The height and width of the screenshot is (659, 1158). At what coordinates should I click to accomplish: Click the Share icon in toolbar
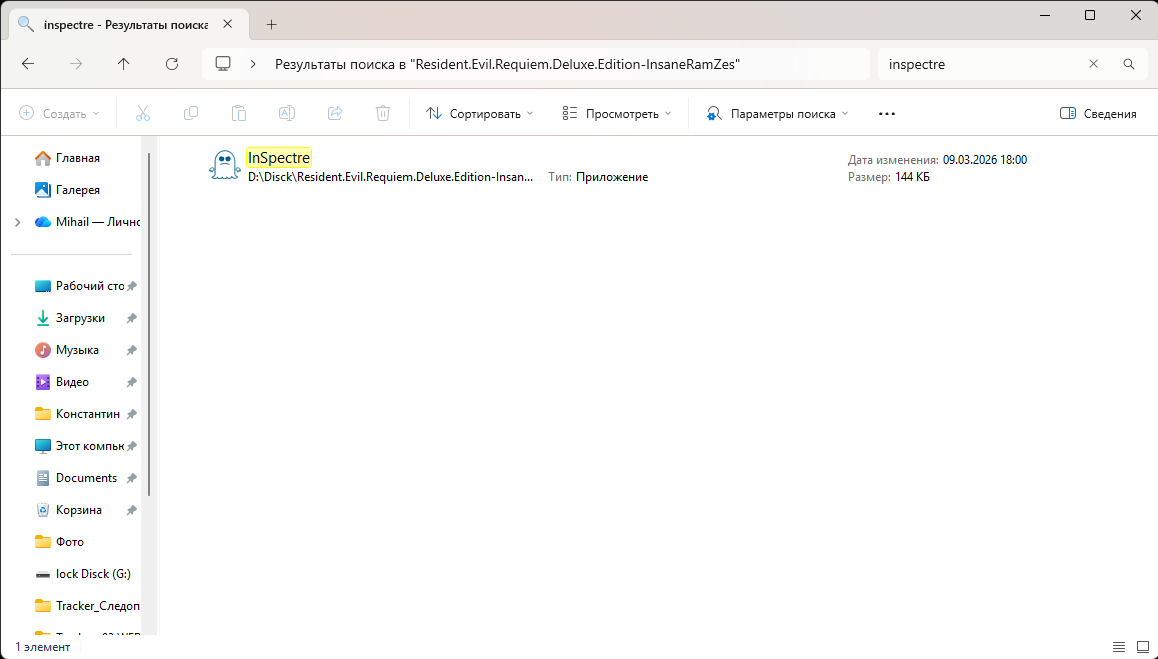[335, 114]
